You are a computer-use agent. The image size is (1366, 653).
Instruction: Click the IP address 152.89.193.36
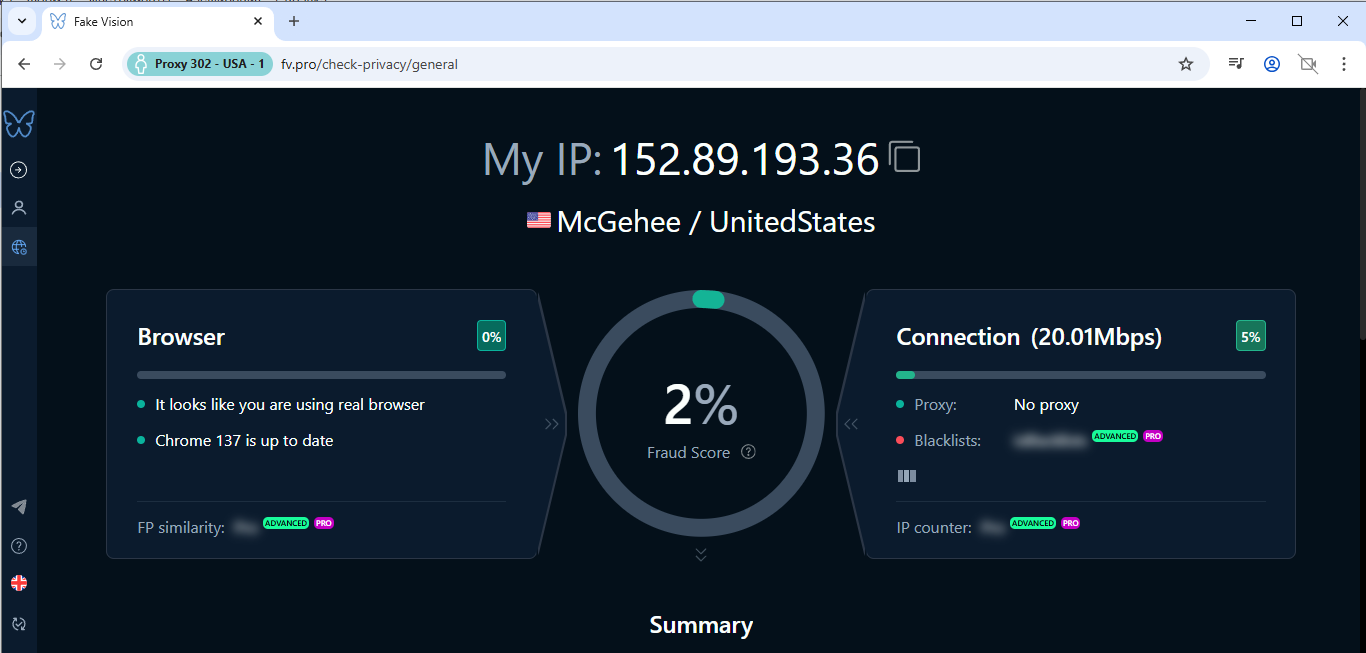click(745, 158)
